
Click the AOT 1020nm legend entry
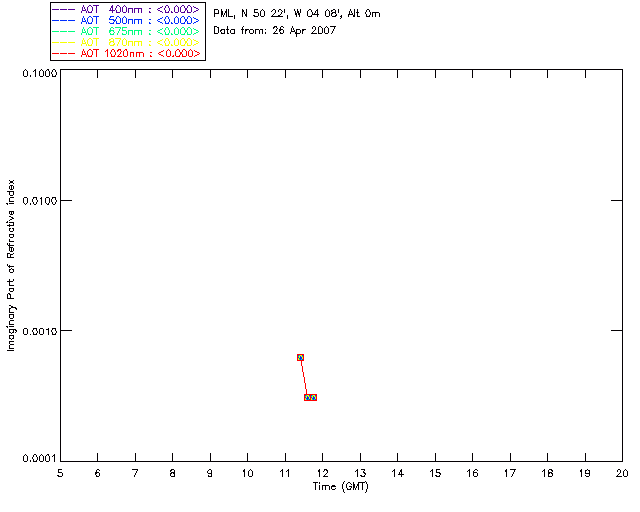tap(126, 53)
